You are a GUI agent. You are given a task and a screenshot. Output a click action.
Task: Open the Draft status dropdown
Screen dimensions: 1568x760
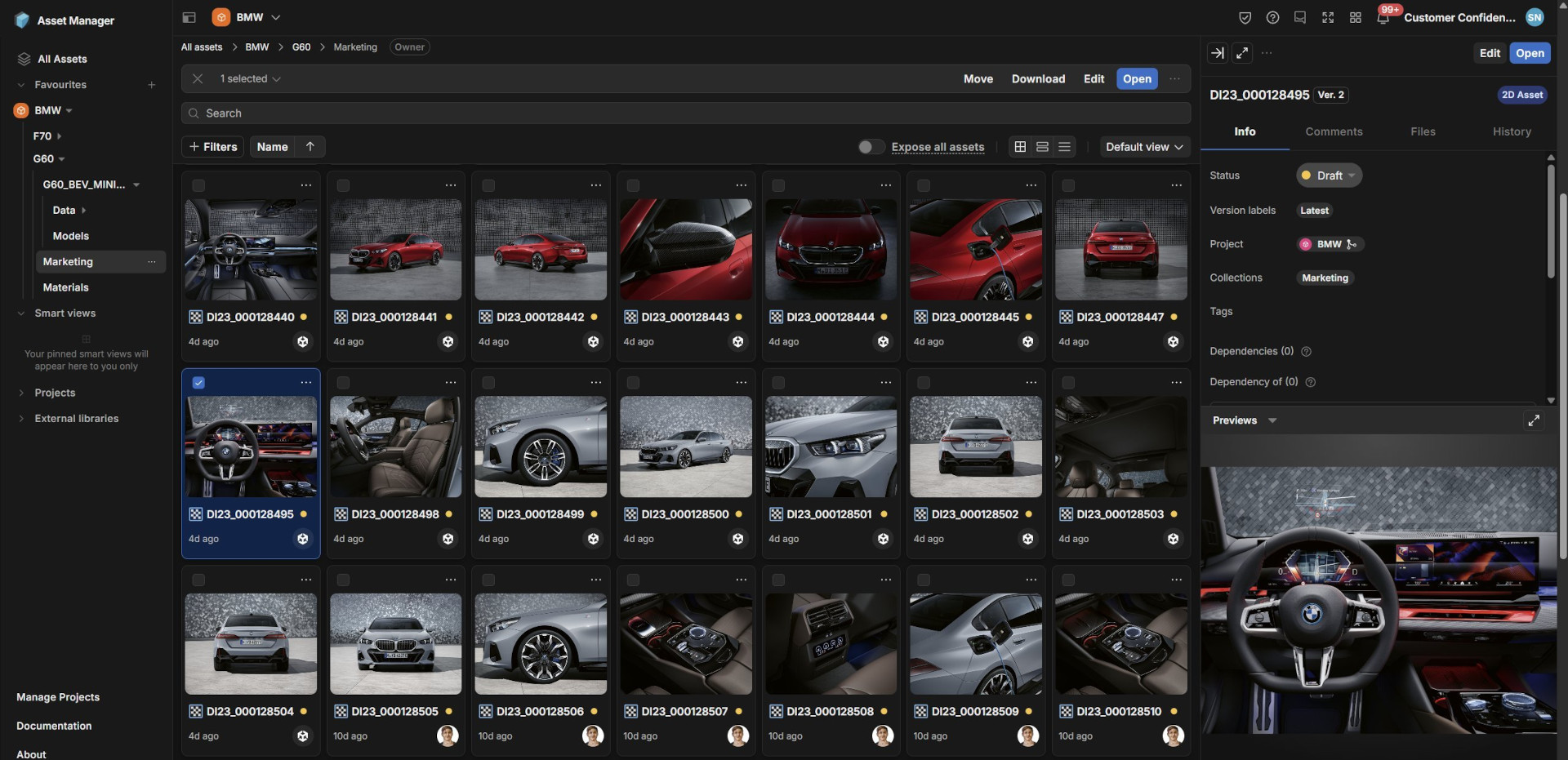[x=1329, y=176]
